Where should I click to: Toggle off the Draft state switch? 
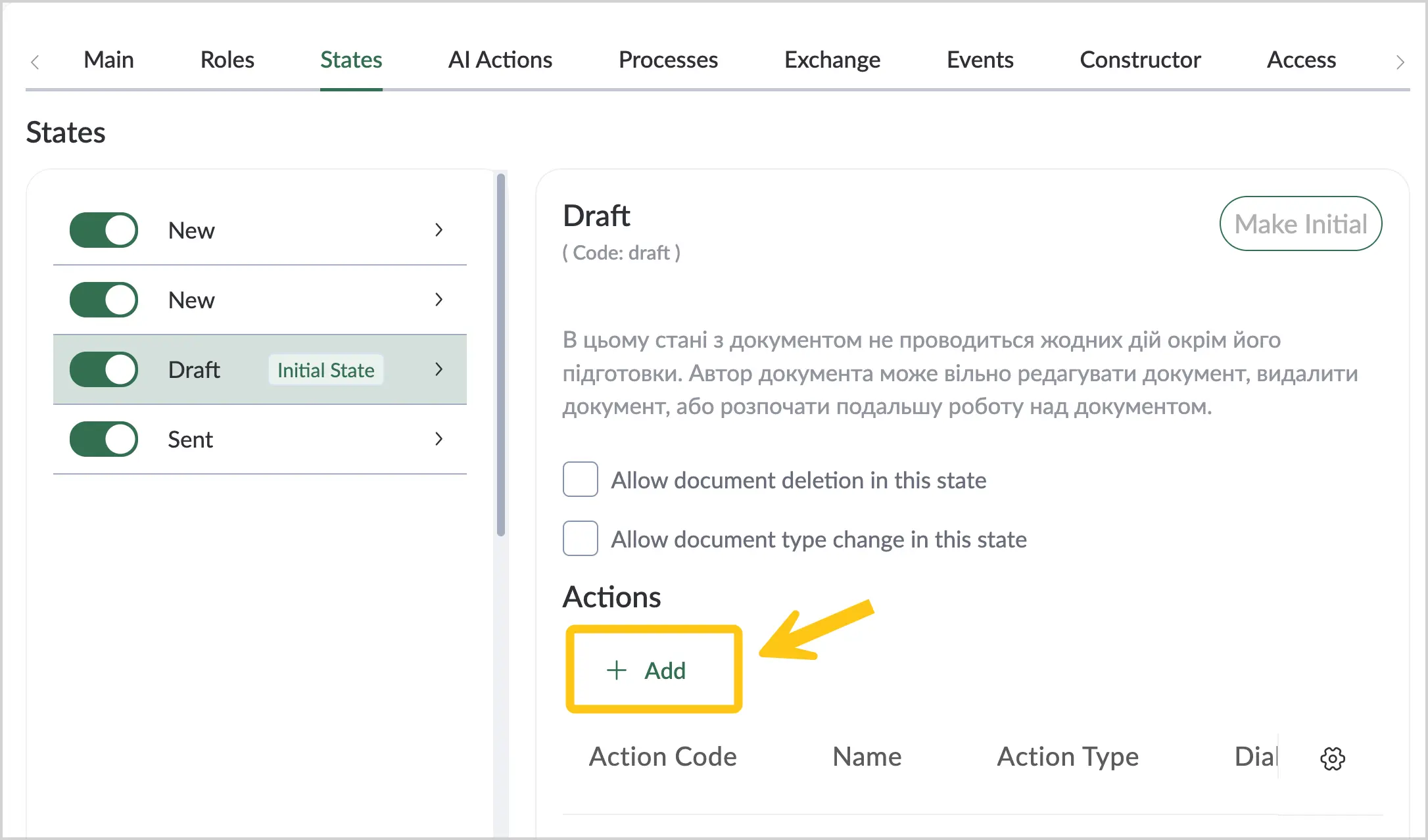pos(104,369)
